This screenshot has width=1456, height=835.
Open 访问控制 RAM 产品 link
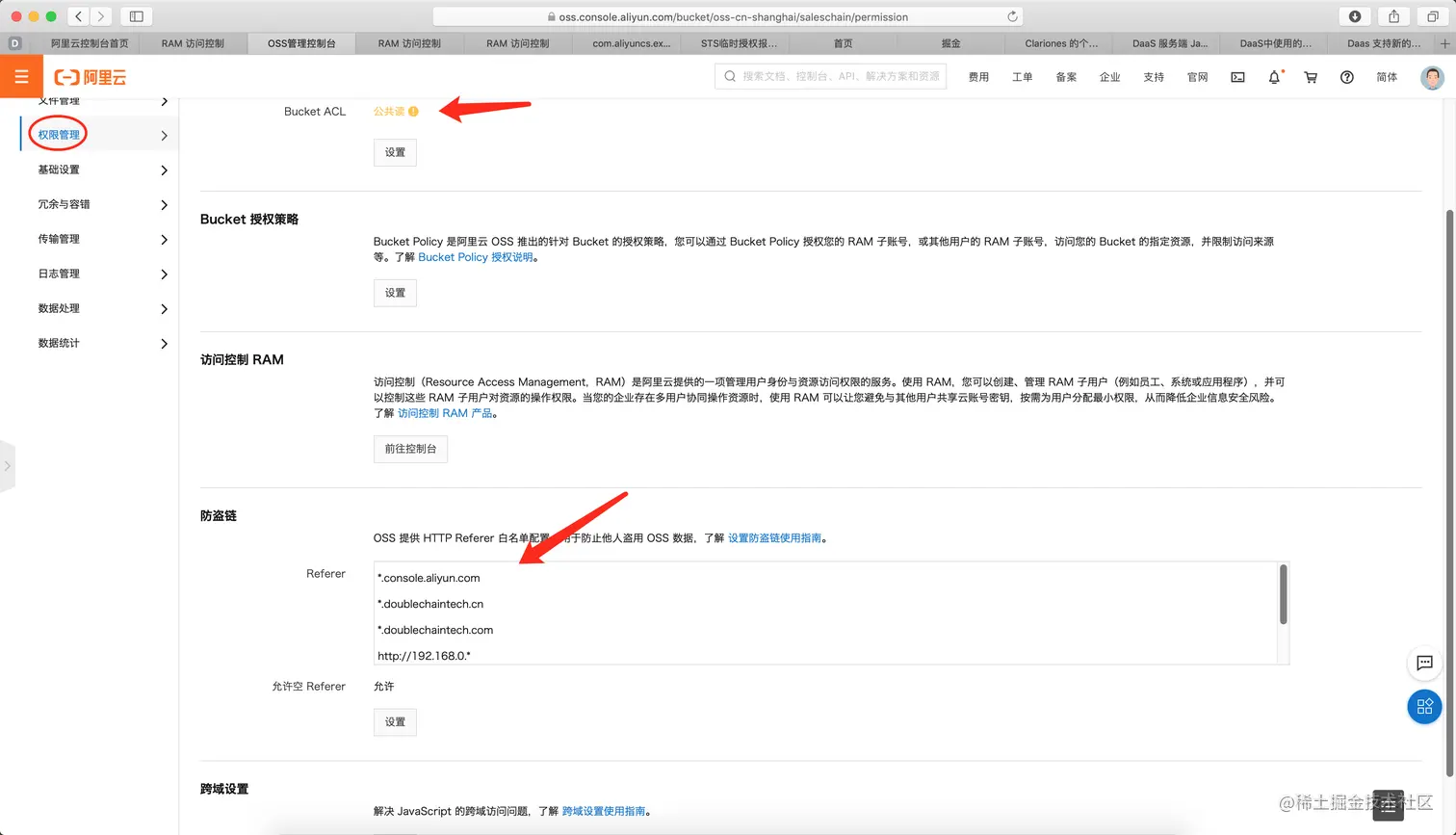445,413
